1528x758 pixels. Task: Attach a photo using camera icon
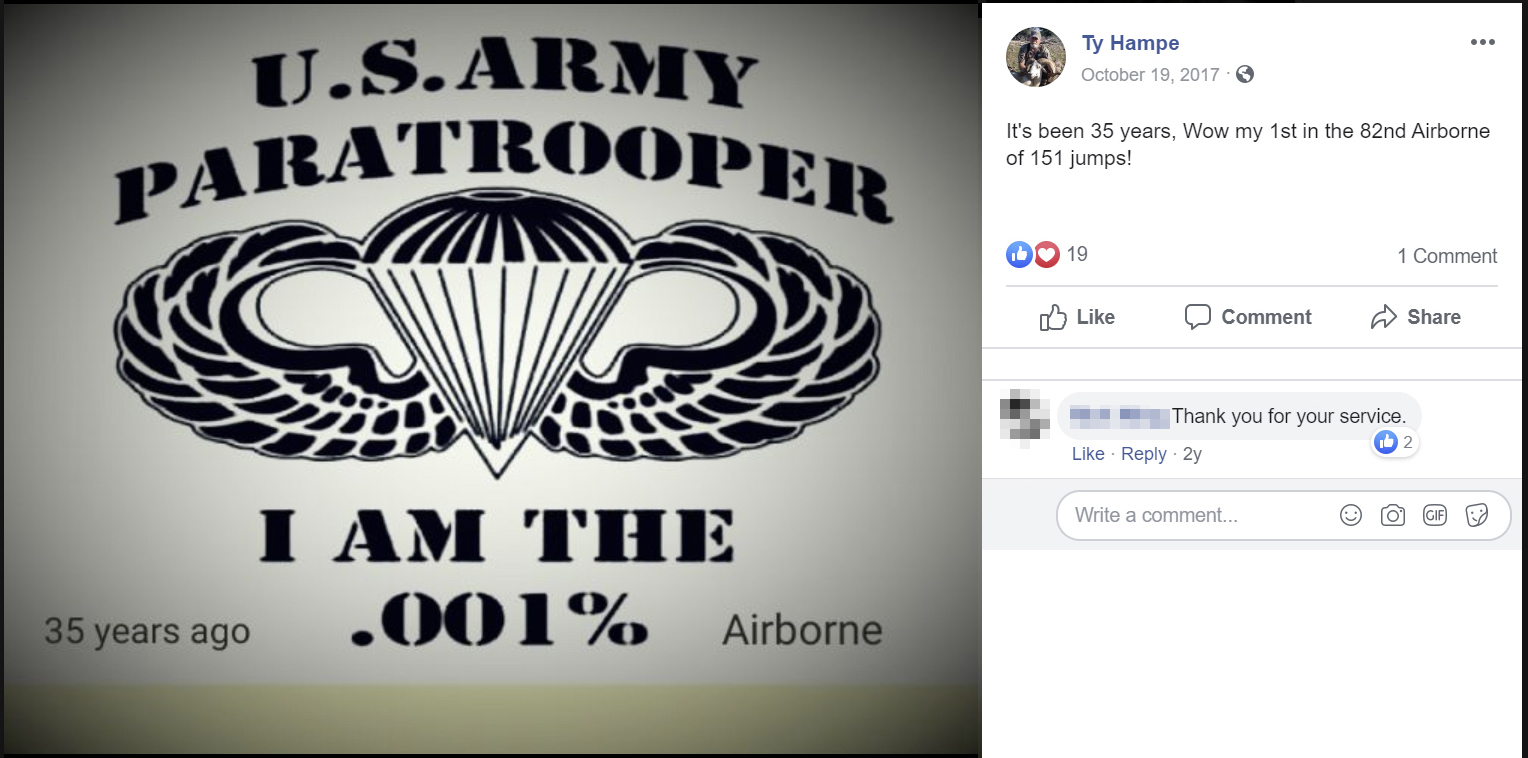[1393, 515]
